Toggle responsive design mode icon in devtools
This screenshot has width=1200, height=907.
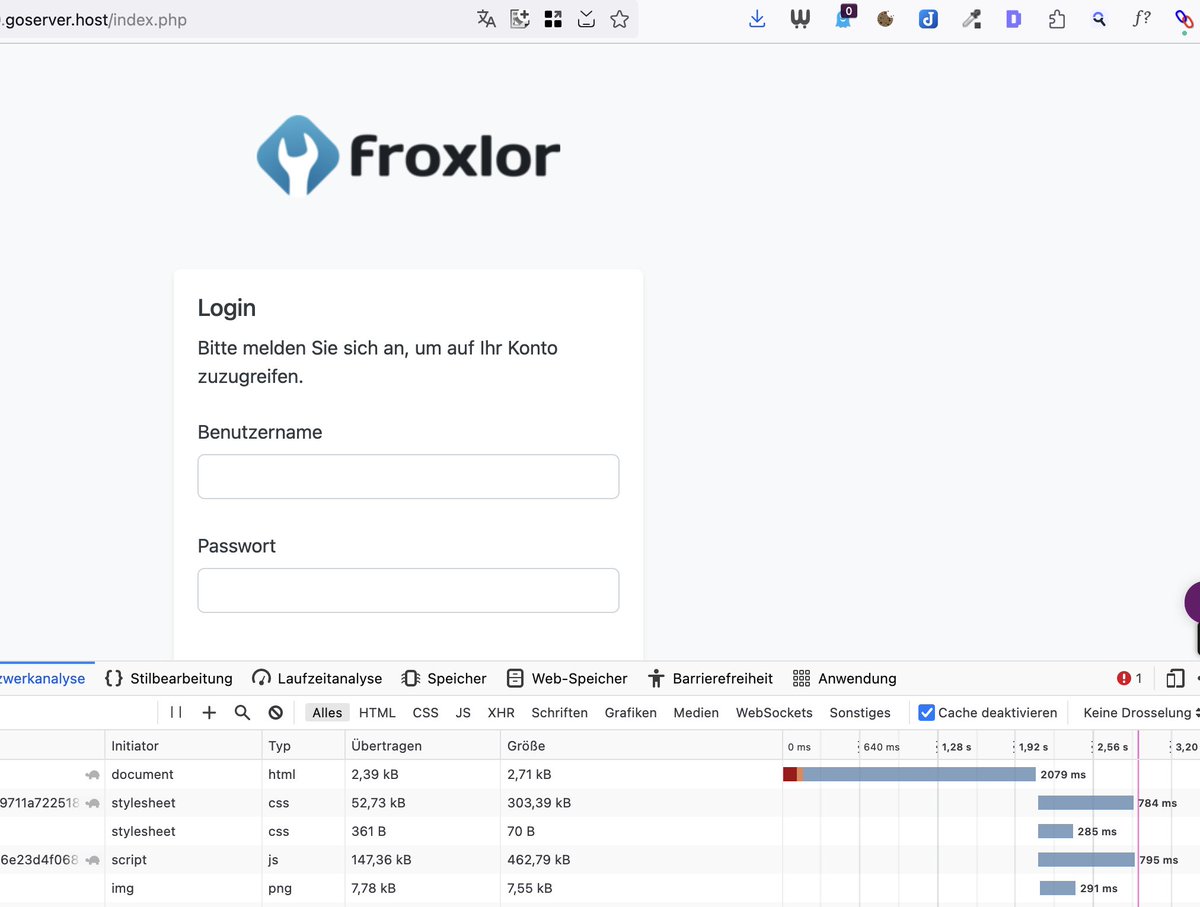[x=1175, y=678]
